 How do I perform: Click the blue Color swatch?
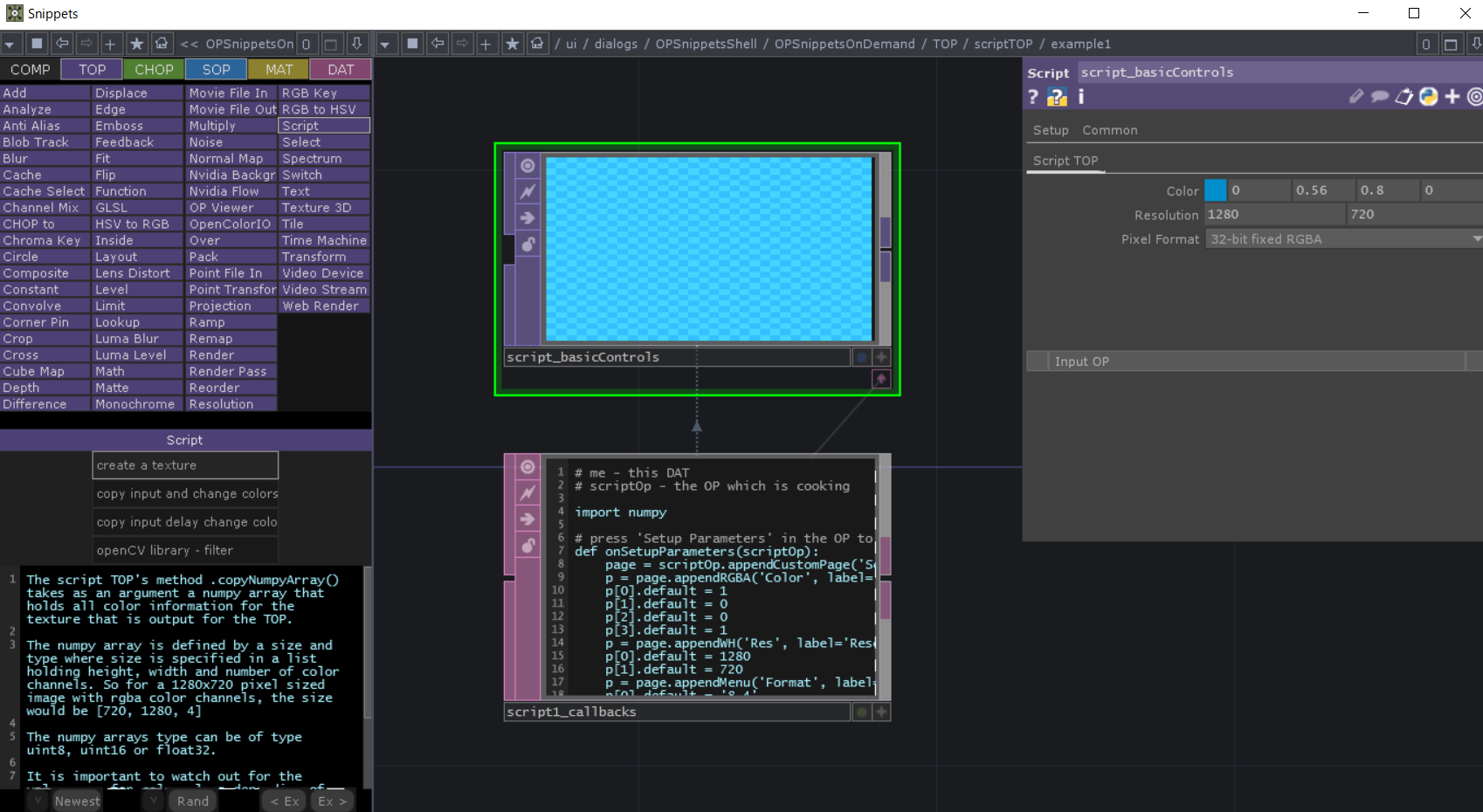coord(1215,189)
